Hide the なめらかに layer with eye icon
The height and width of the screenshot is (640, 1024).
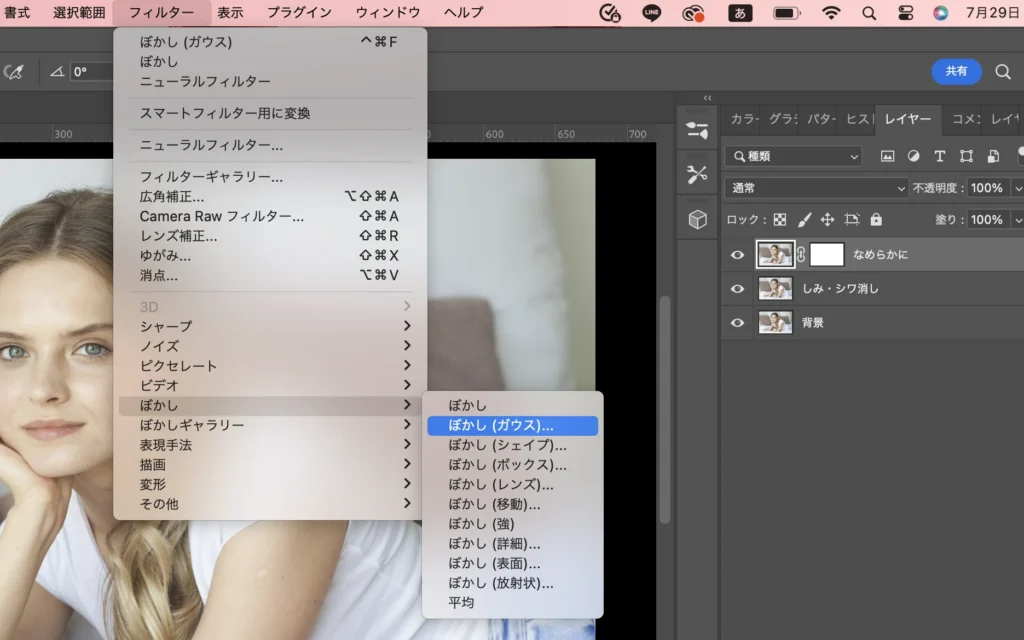point(738,255)
